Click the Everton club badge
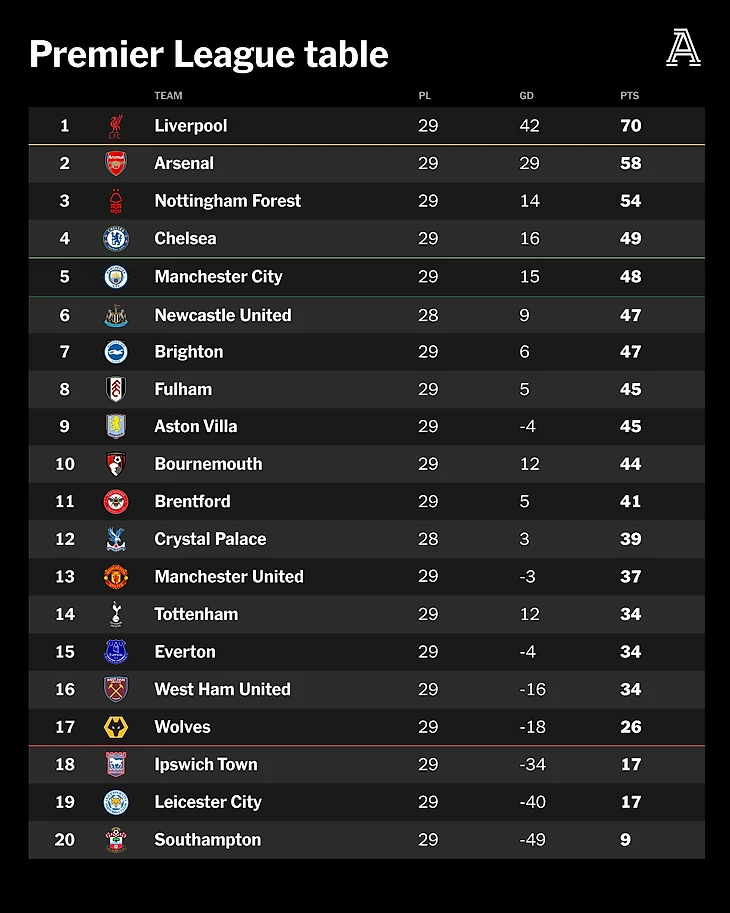This screenshot has width=730, height=913. pyautogui.click(x=116, y=652)
